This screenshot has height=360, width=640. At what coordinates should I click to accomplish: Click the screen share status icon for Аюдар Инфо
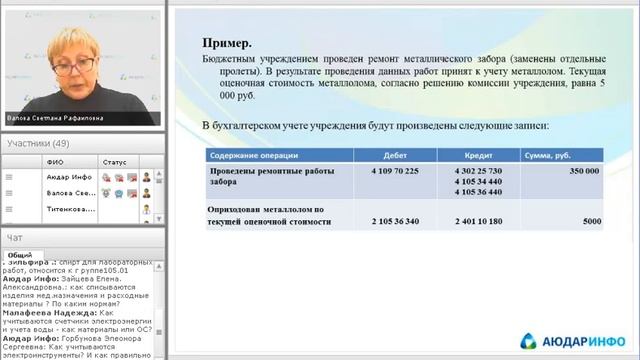pyautogui.click(x=132, y=178)
